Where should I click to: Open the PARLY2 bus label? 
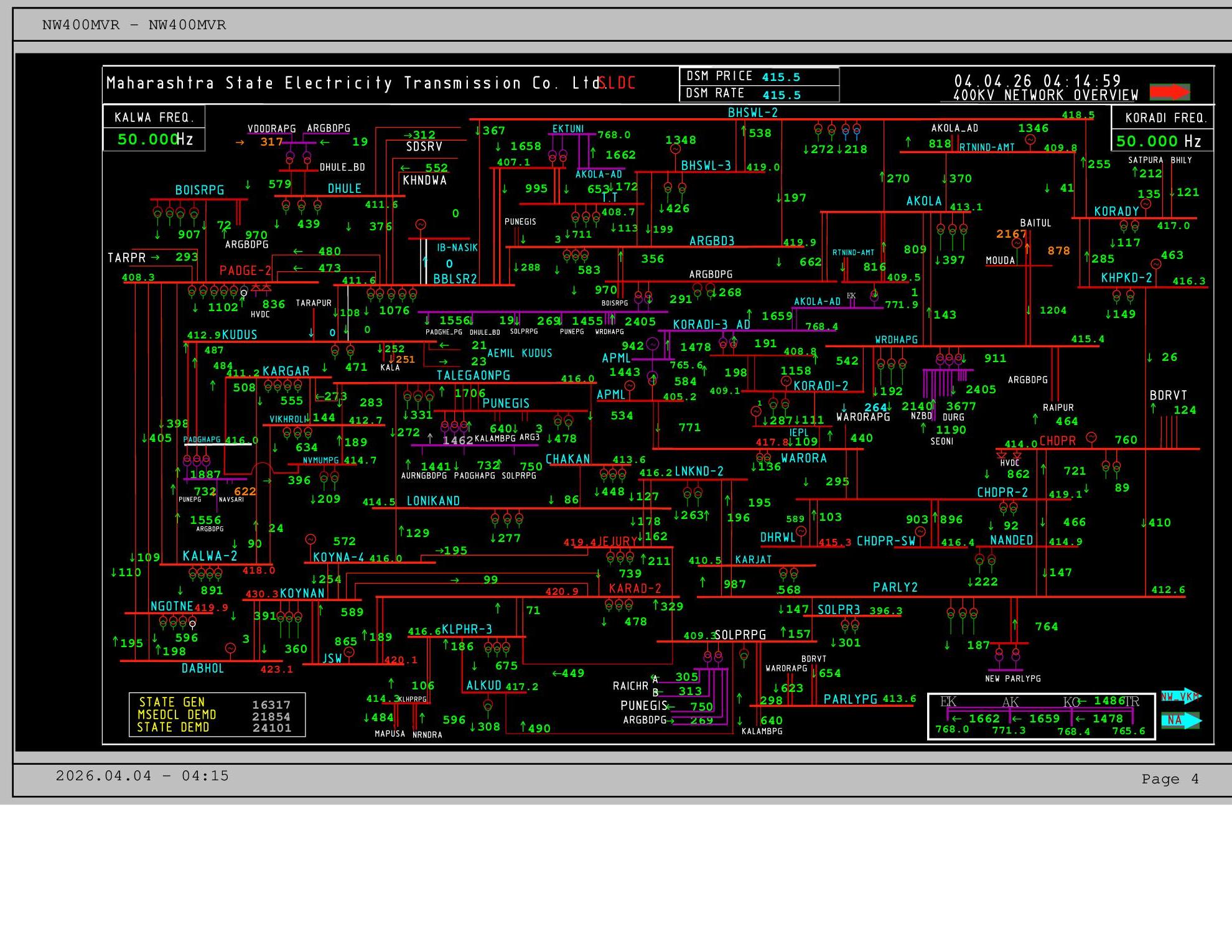pos(895,587)
